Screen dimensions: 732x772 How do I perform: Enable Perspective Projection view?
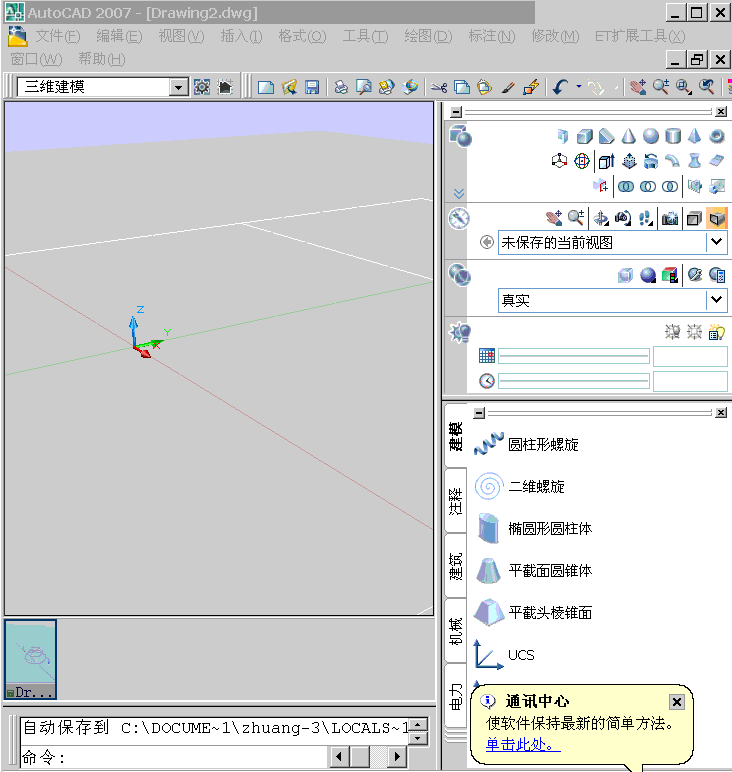point(716,218)
